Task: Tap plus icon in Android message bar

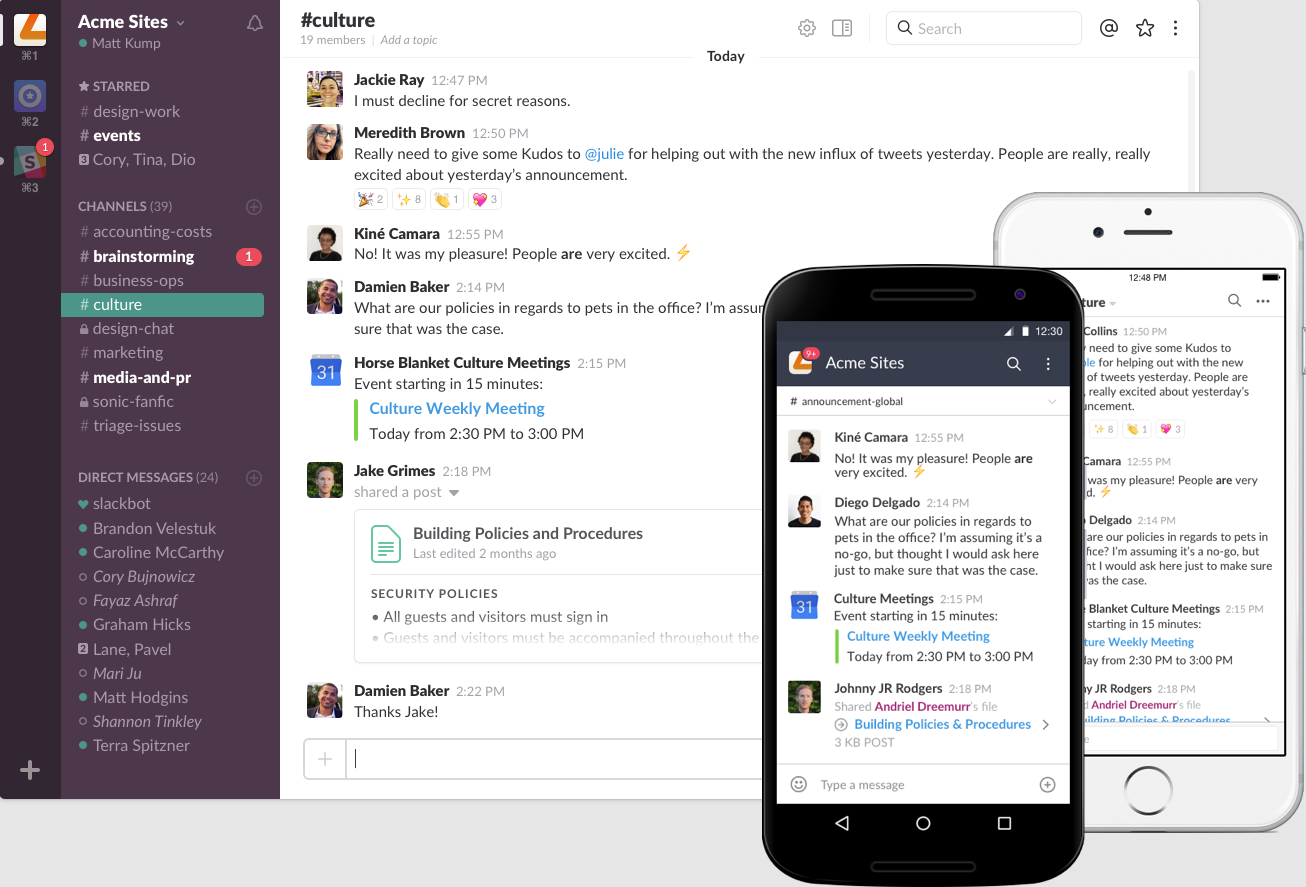Action: [1047, 784]
